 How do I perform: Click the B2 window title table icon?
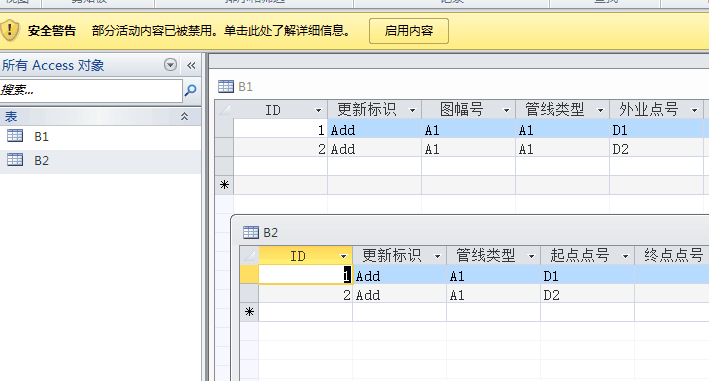[251, 232]
